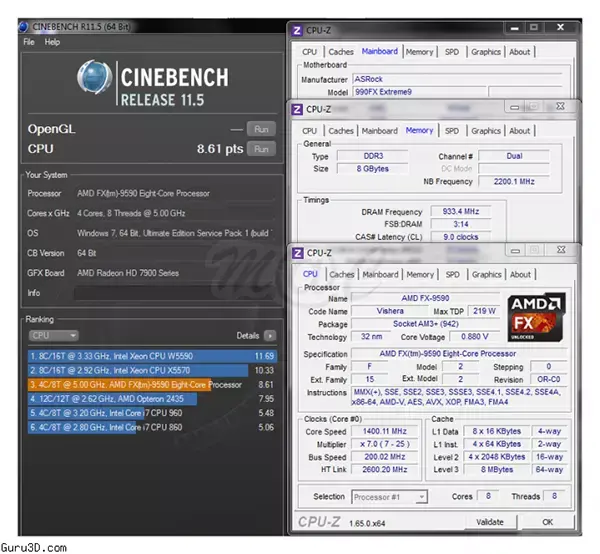The height and width of the screenshot is (554, 600).
Task: Select the Intel Core i7 860 ranking row
Action: pos(152,427)
